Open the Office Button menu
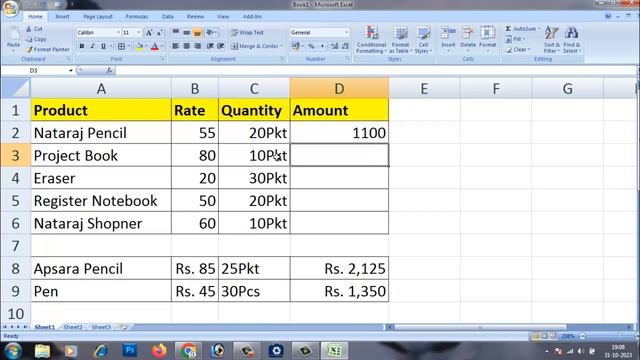This screenshot has width=640, height=360. [x=10, y=8]
